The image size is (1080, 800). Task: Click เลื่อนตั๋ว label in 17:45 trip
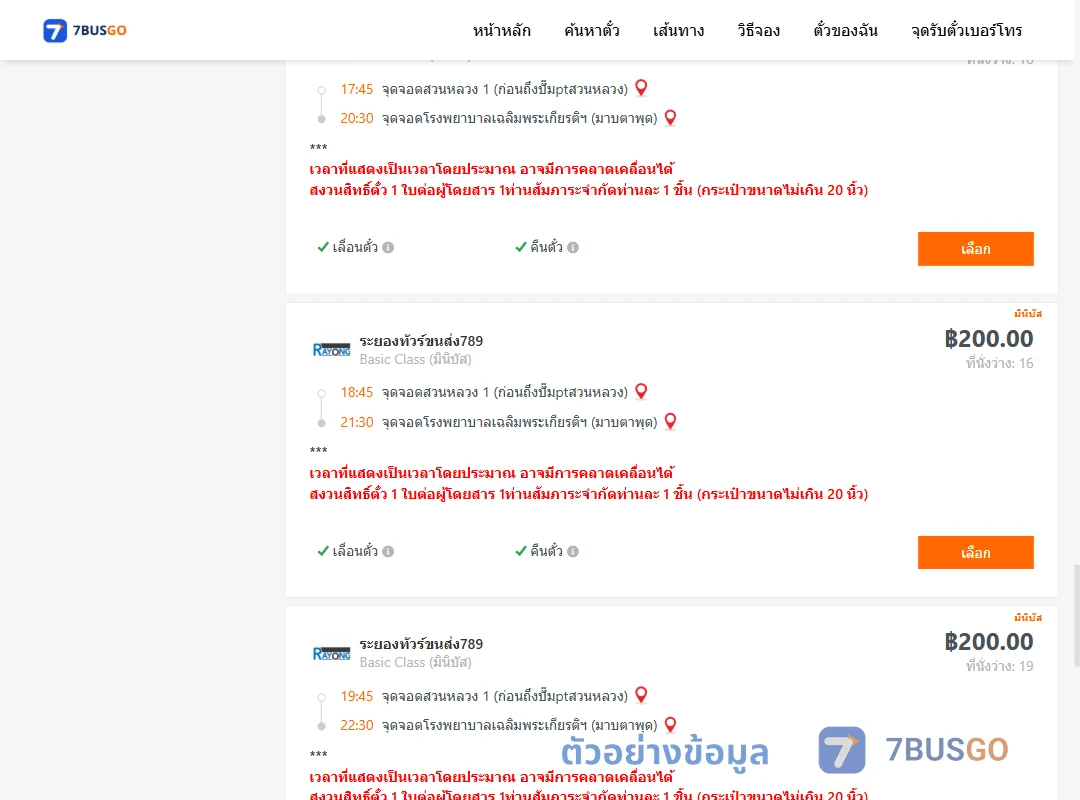(x=355, y=247)
